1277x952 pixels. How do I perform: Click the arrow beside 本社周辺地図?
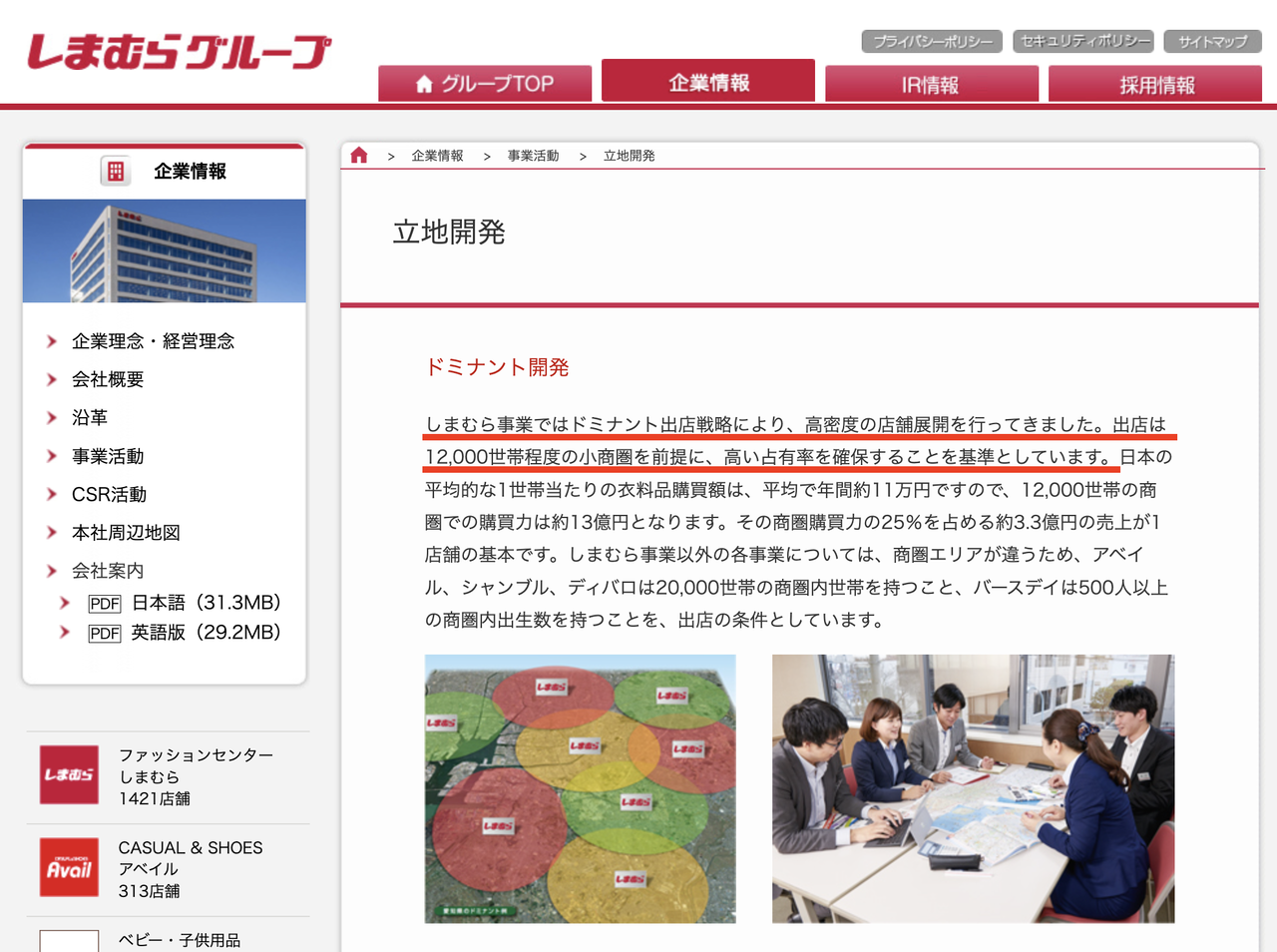[x=52, y=533]
